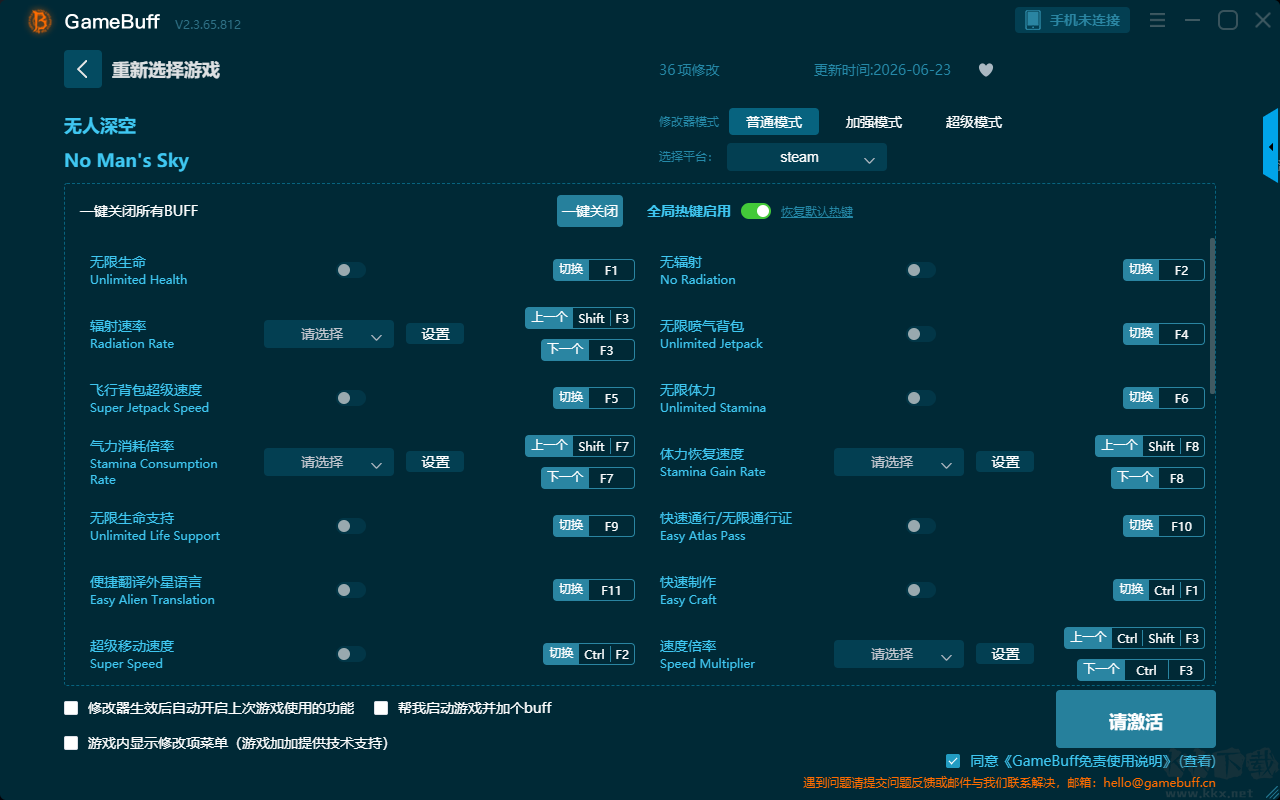Click F1 hotkey for Unlimited Health

(x=594, y=270)
